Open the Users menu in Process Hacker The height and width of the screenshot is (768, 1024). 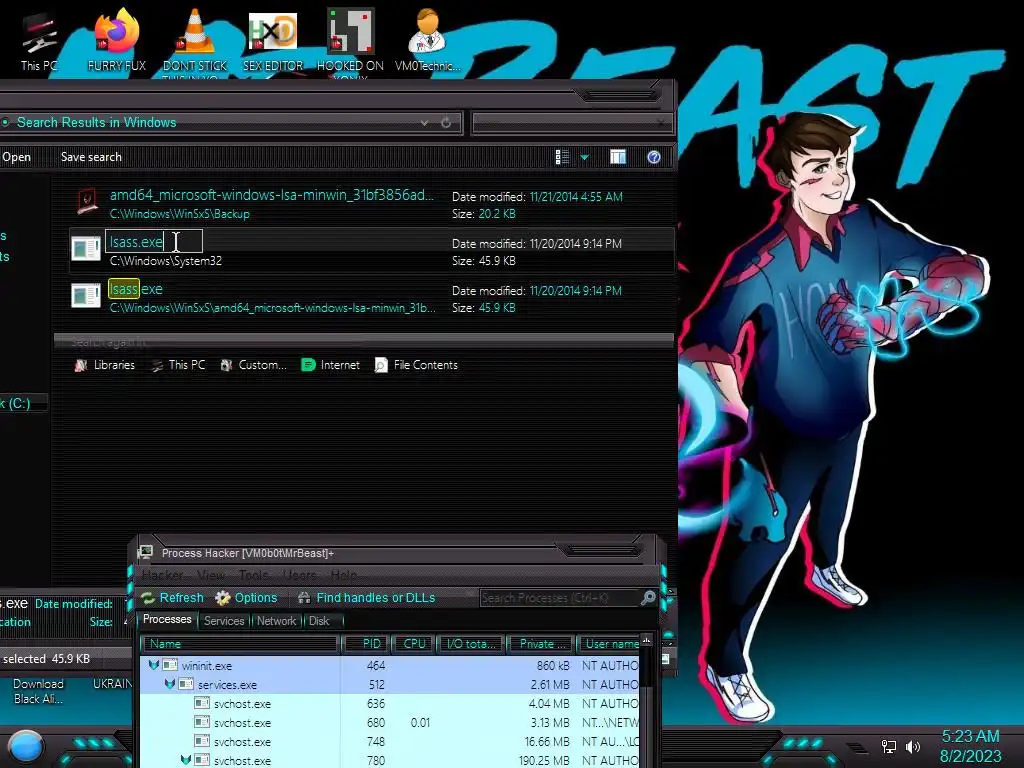[x=300, y=575]
